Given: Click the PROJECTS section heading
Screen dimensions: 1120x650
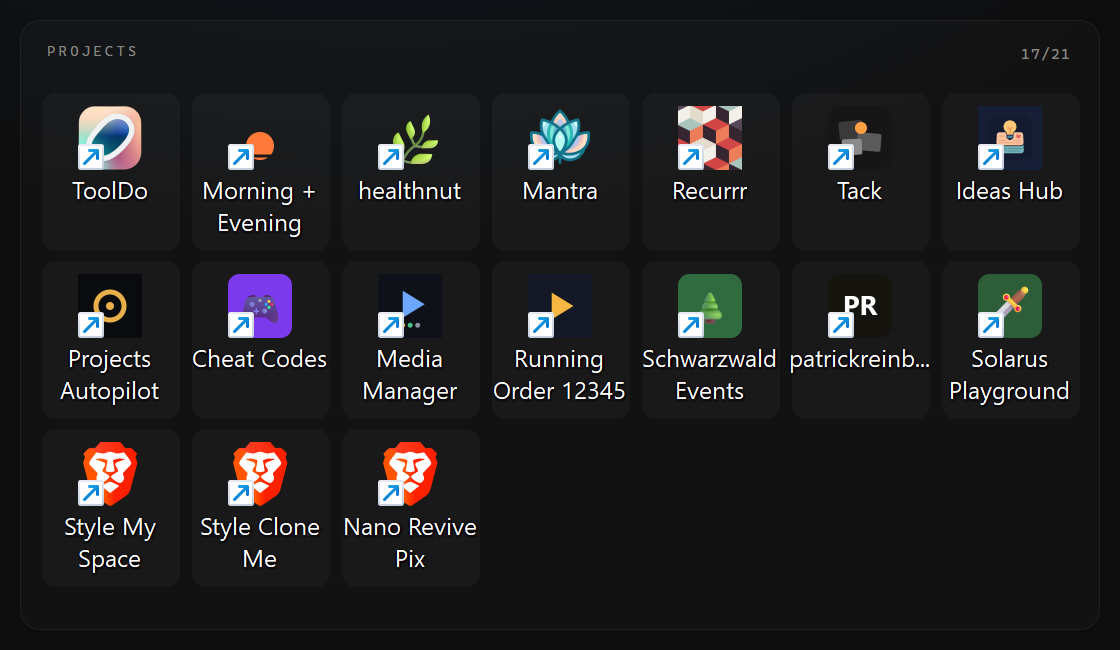Looking at the screenshot, I should click(92, 51).
